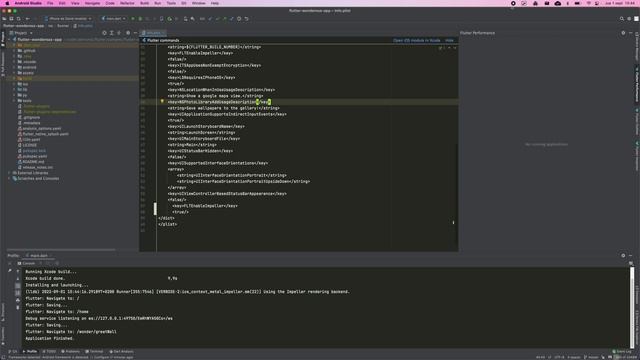Click Open iOS module in Xcode link
Screen dimensions: 640x360
416,40
